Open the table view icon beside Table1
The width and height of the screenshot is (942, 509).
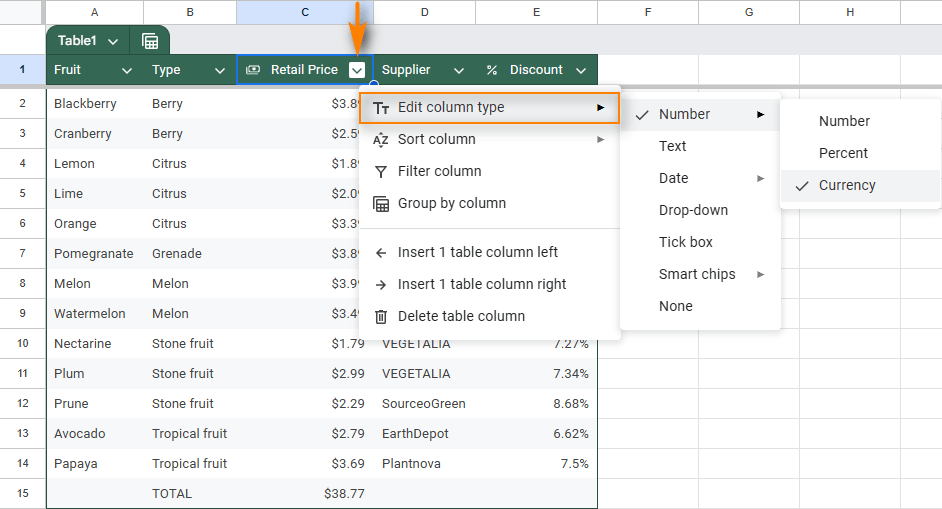(x=150, y=41)
